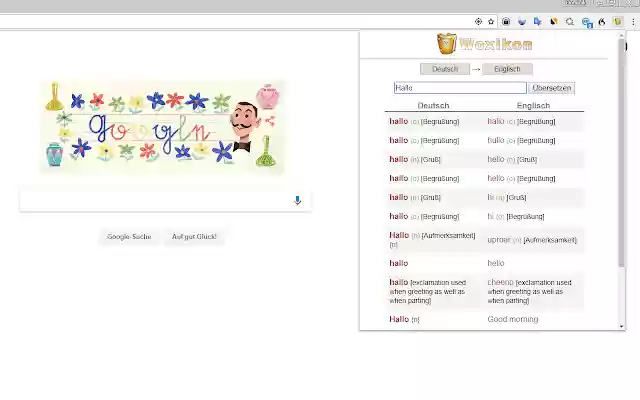The image size is (640, 400).
Task: Focus the Woxikon search field containing Hallo
Action: point(460,88)
